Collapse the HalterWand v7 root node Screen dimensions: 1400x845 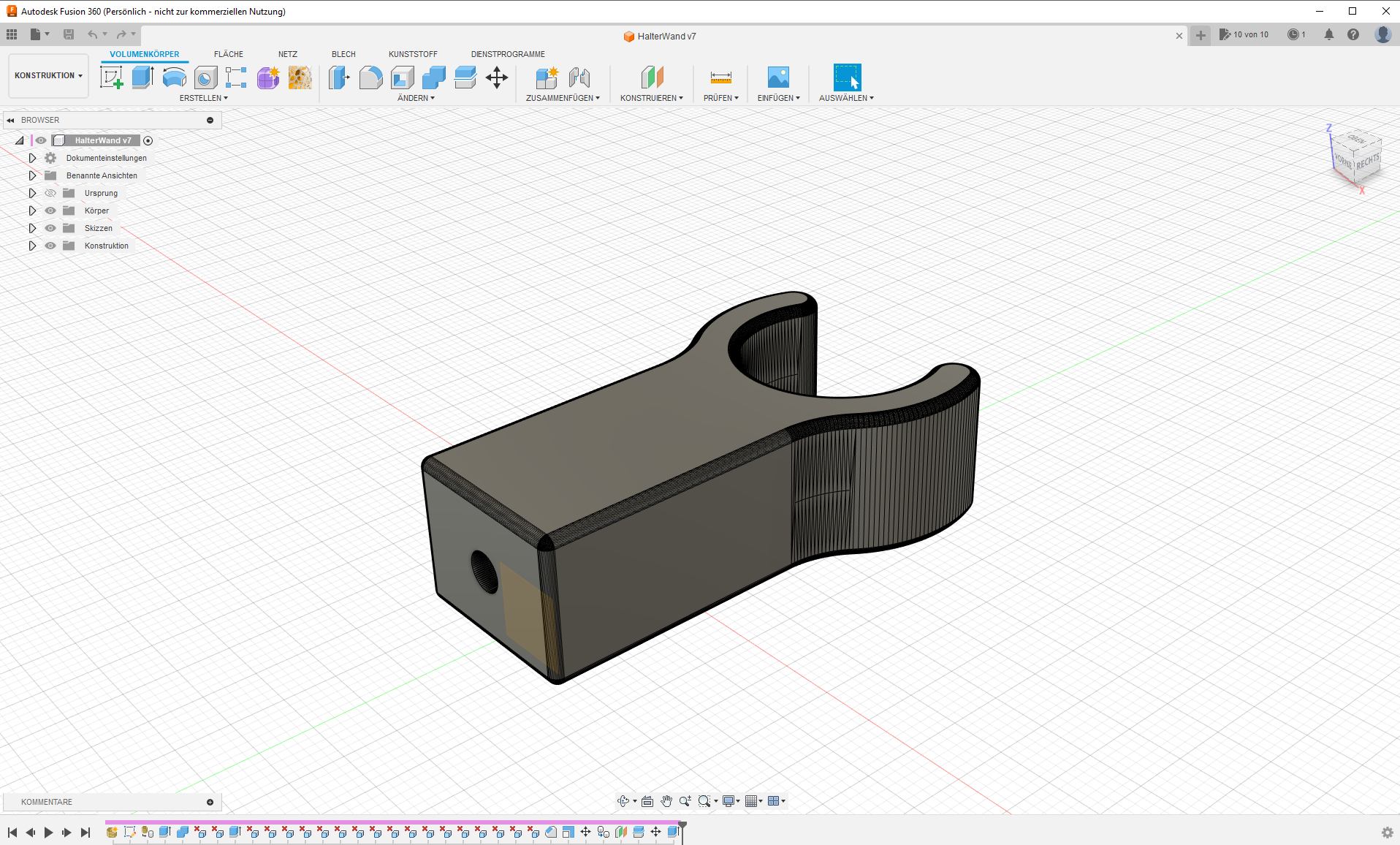tap(20, 140)
